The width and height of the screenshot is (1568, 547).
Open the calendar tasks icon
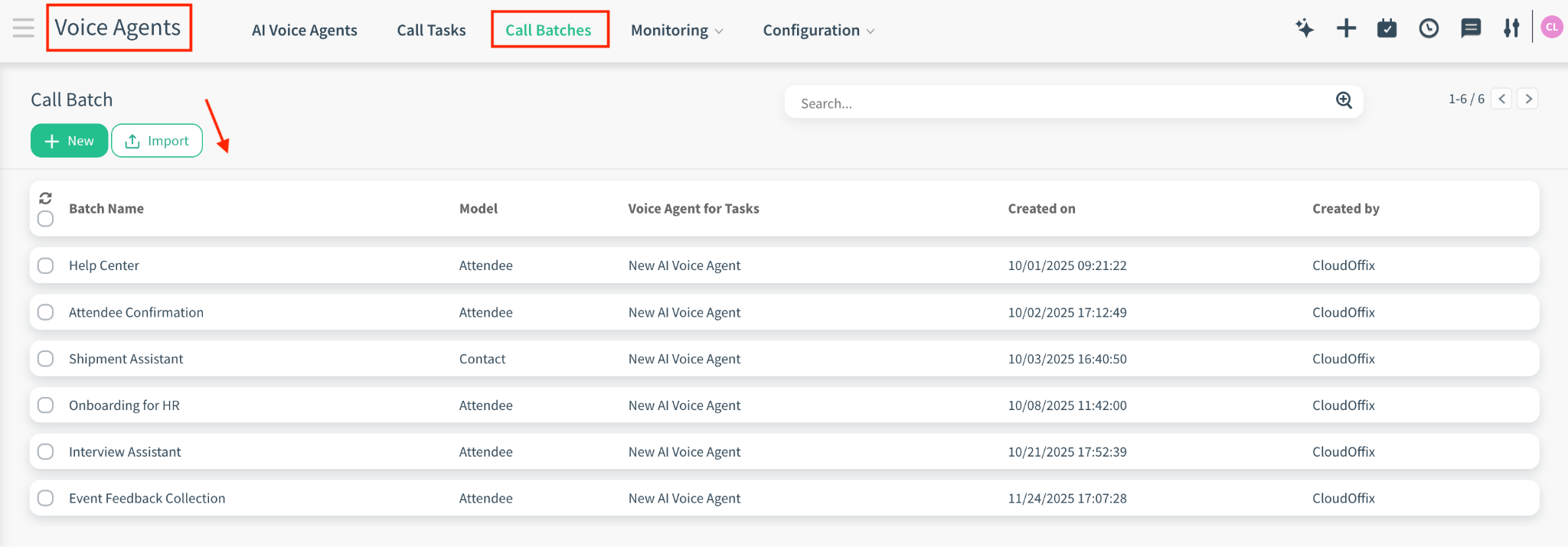(x=1387, y=29)
